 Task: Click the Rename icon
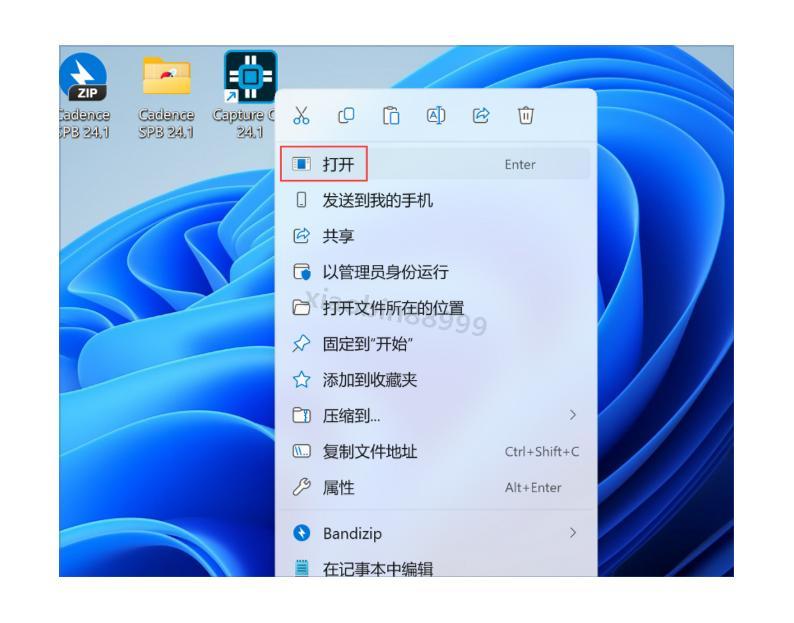[x=436, y=115]
